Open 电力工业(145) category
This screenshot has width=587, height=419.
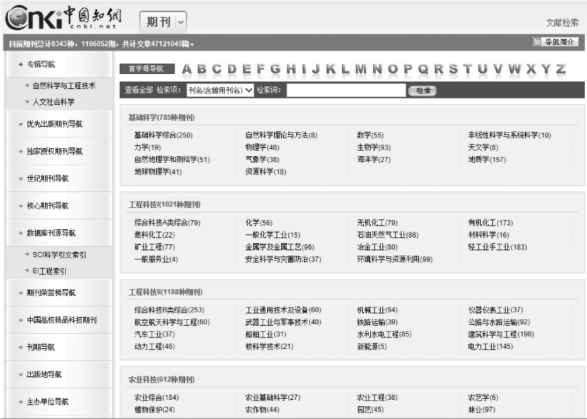pos(490,346)
